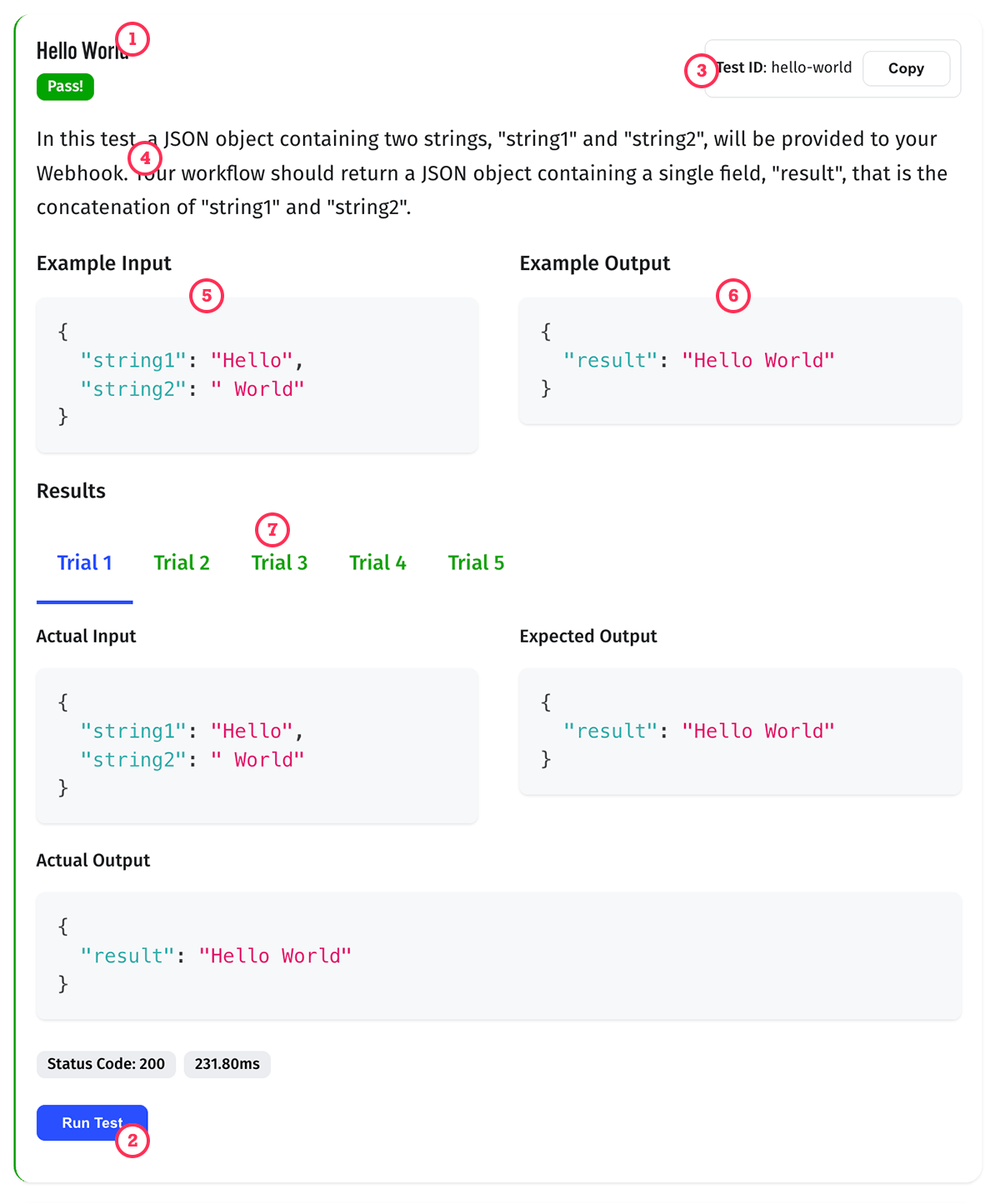Click the Status Code: 200 badge
Screen dimensions: 1000x1204
click(106, 1064)
